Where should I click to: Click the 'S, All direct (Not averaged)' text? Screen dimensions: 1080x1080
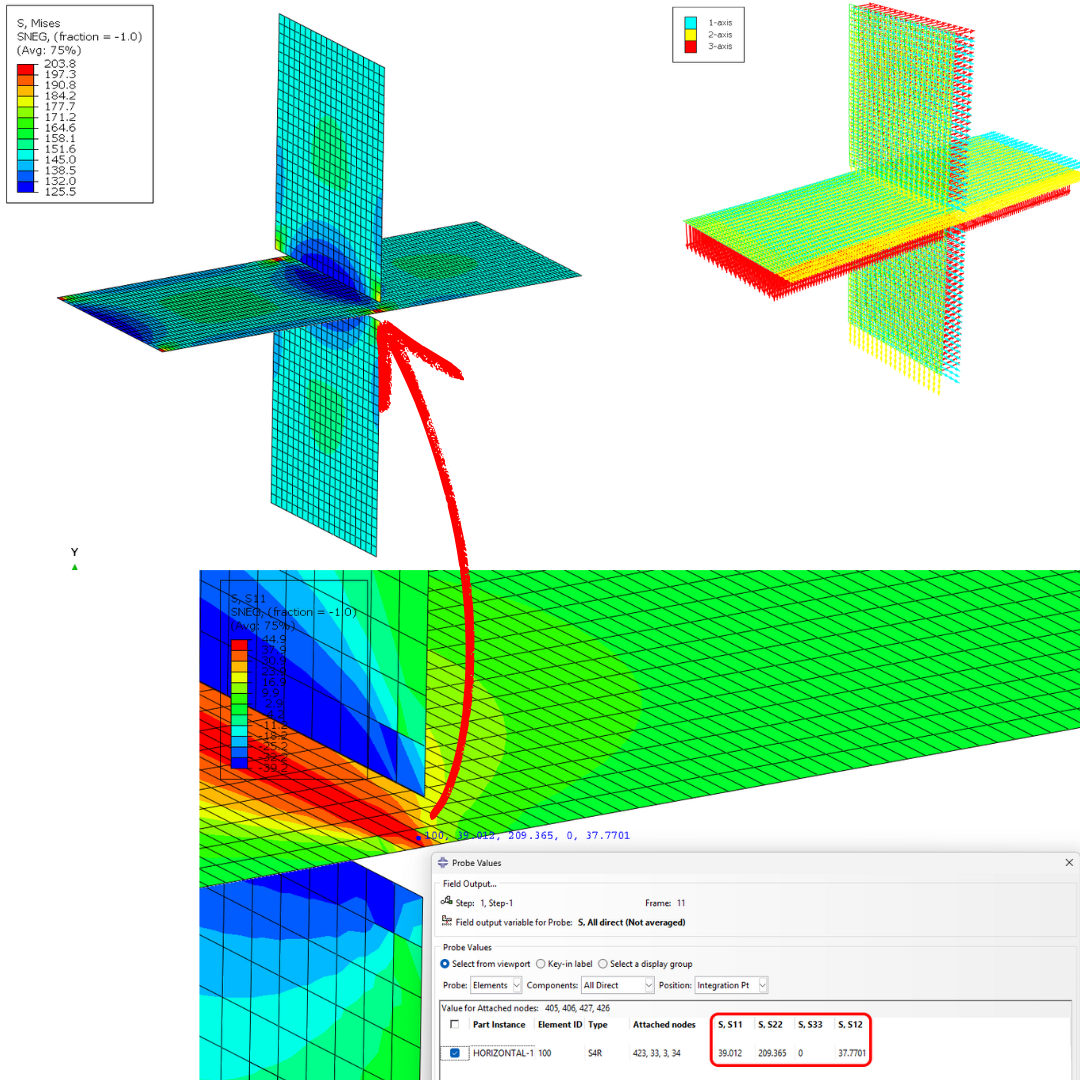tap(632, 922)
